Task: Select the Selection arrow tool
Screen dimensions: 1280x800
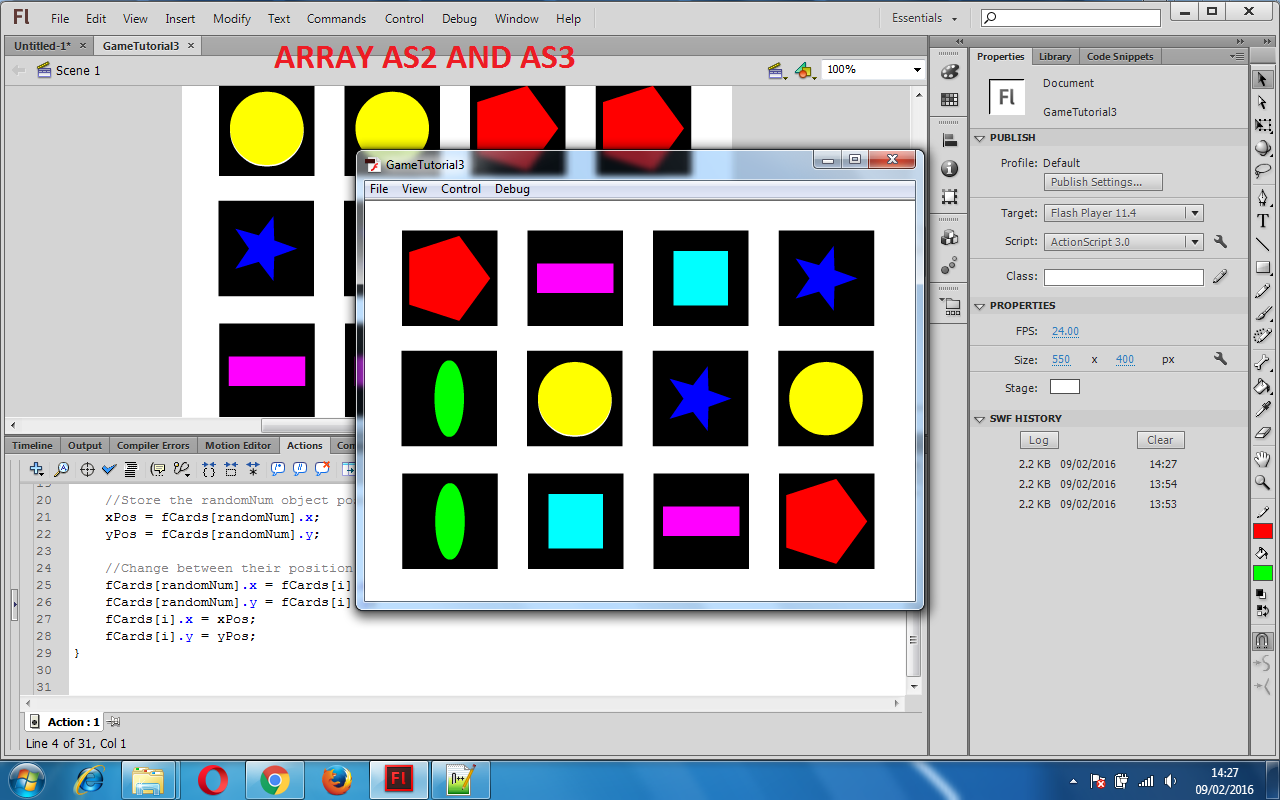Action: coord(1262,80)
